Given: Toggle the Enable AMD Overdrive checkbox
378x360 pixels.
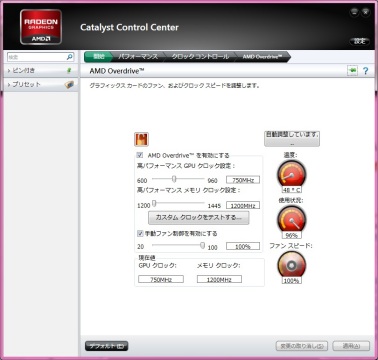Looking at the screenshot, I should [x=140, y=155].
